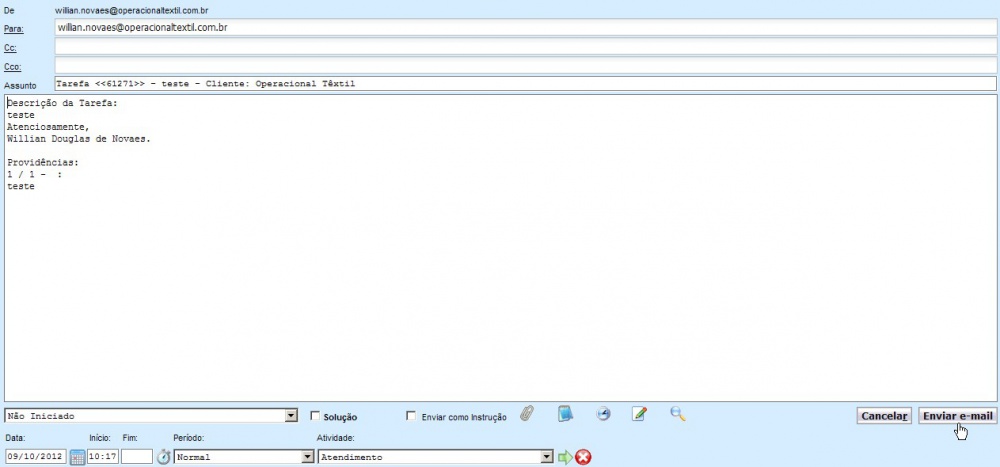Click the magnifying glass search icon
Image resolution: width=1000 pixels, height=467 pixels.
point(677,414)
